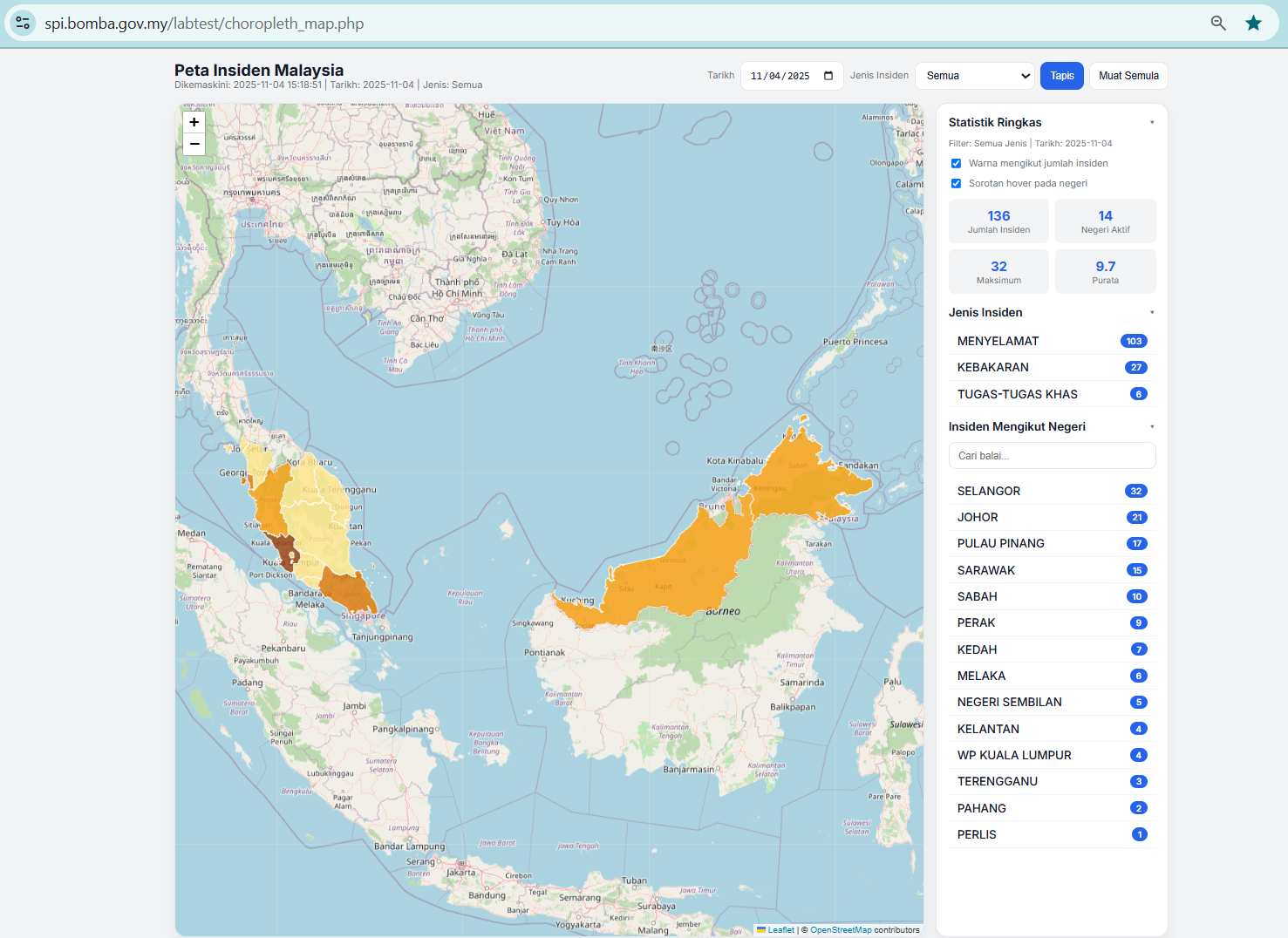This screenshot has height=938, width=1288.
Task: Open the calendar picker in the Tarikh field
Action: click(828, 75)
